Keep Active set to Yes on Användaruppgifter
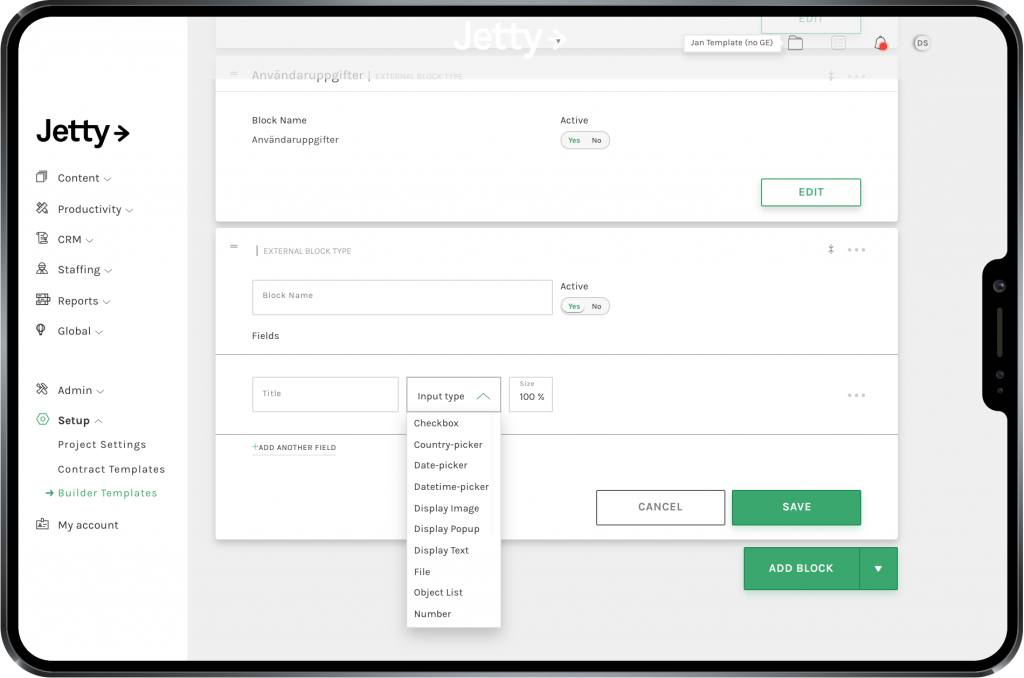 coord(575,140)
